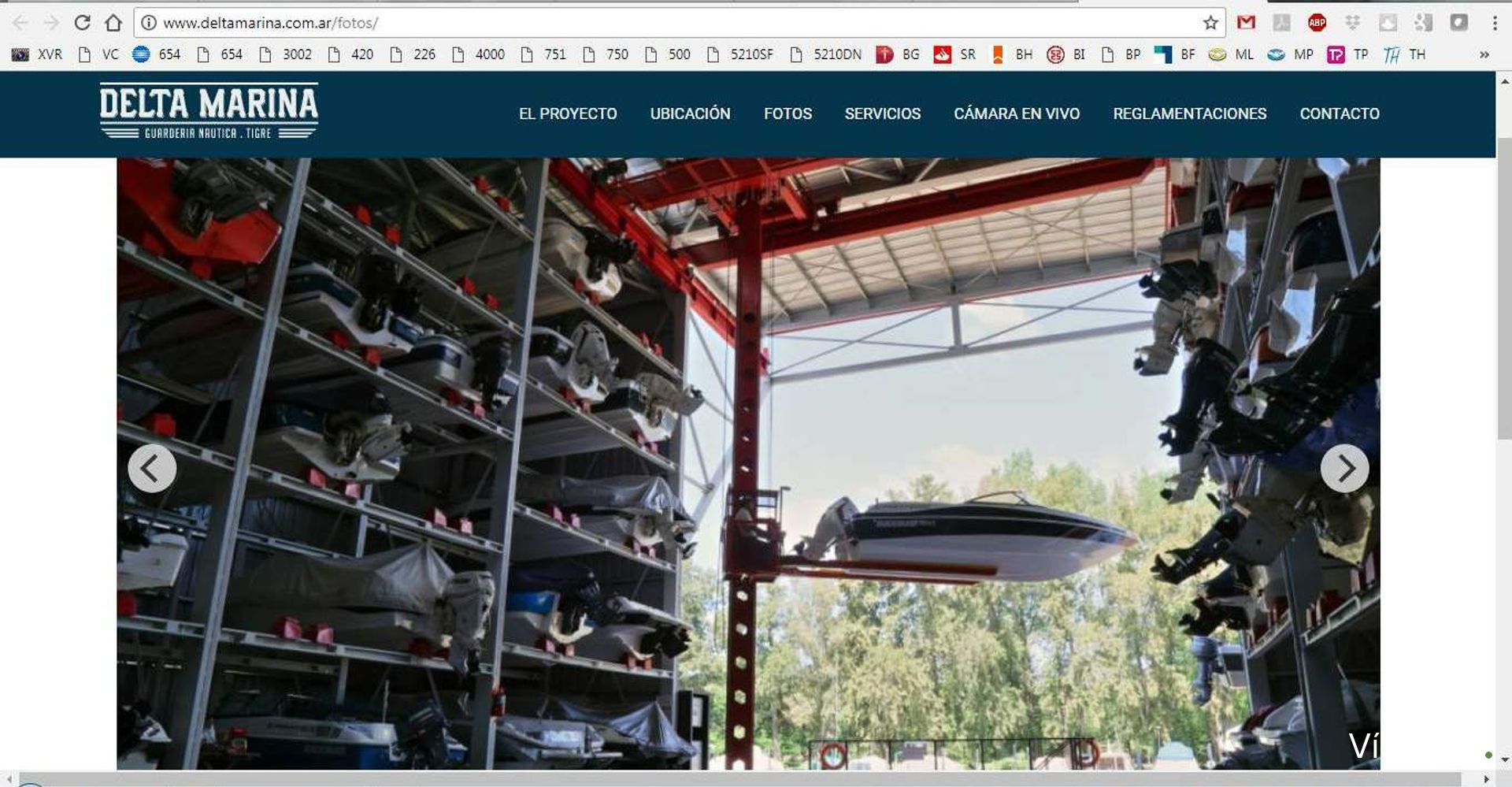Open the 5210SF bookmark
The height and width of the screenshot is (787, 1512).
pyautogui.click(x=739, y=54)
